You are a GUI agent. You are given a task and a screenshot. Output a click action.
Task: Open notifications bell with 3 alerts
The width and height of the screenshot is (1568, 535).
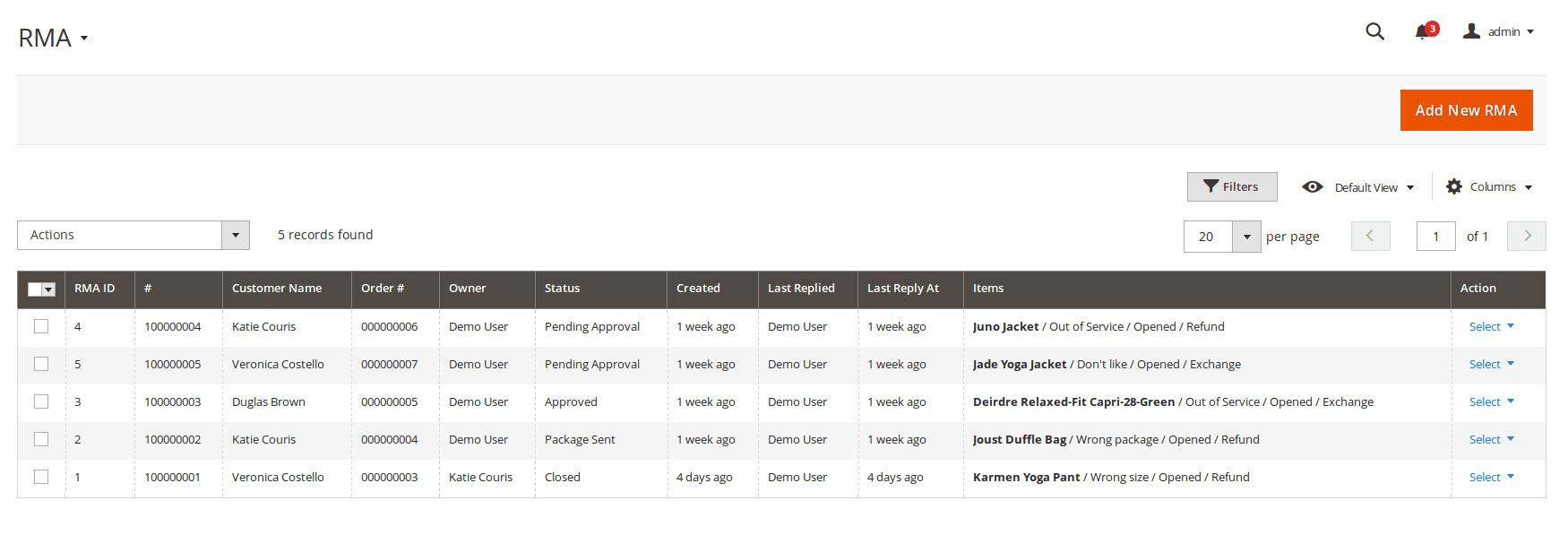click(x=1426, y=31)
